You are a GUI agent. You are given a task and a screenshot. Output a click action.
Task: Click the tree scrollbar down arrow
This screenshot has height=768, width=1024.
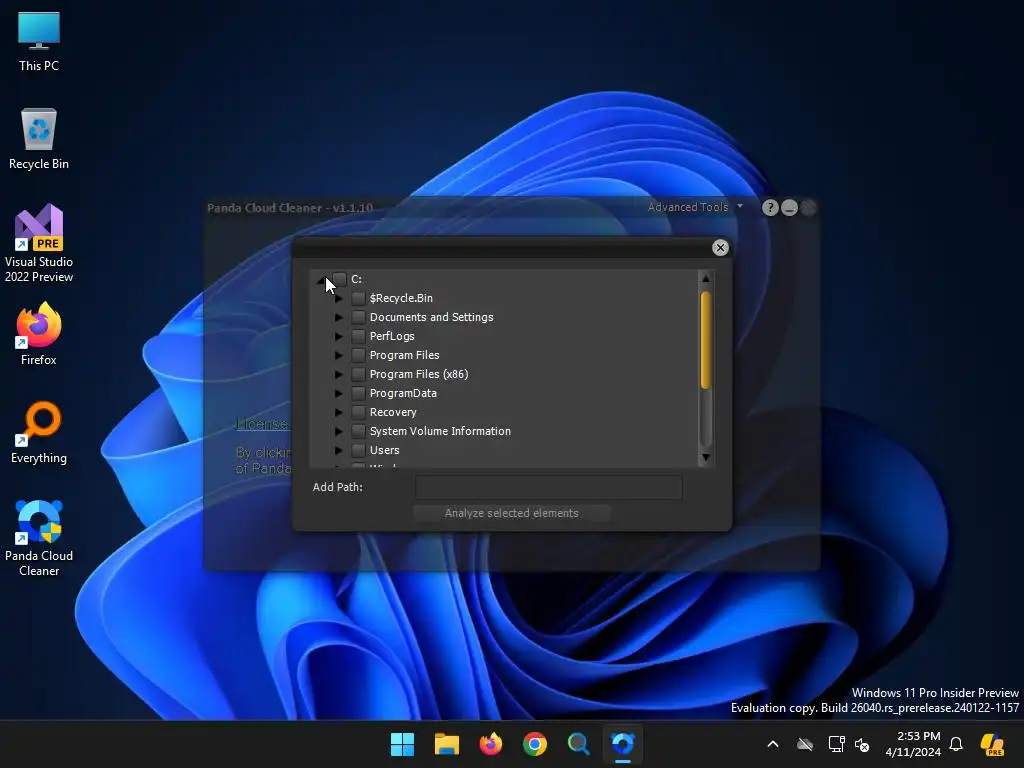pos(705,457)
